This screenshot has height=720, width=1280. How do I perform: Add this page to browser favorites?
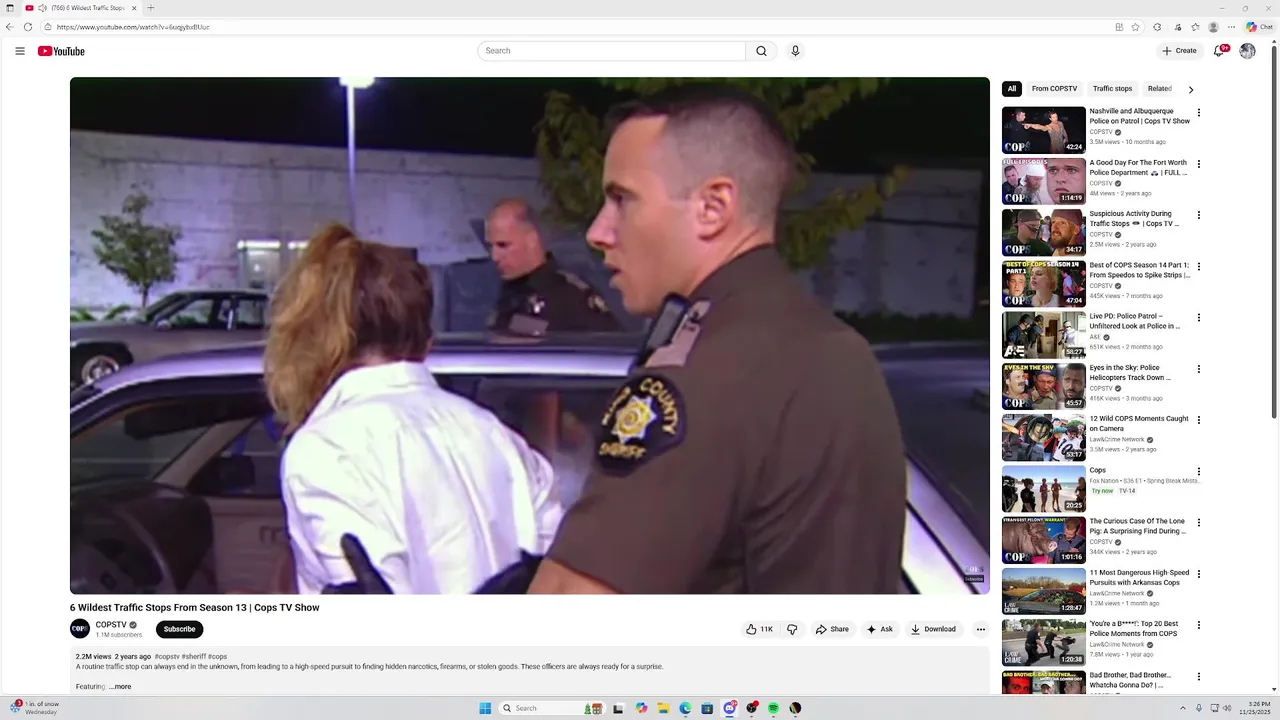point(1135,27)
